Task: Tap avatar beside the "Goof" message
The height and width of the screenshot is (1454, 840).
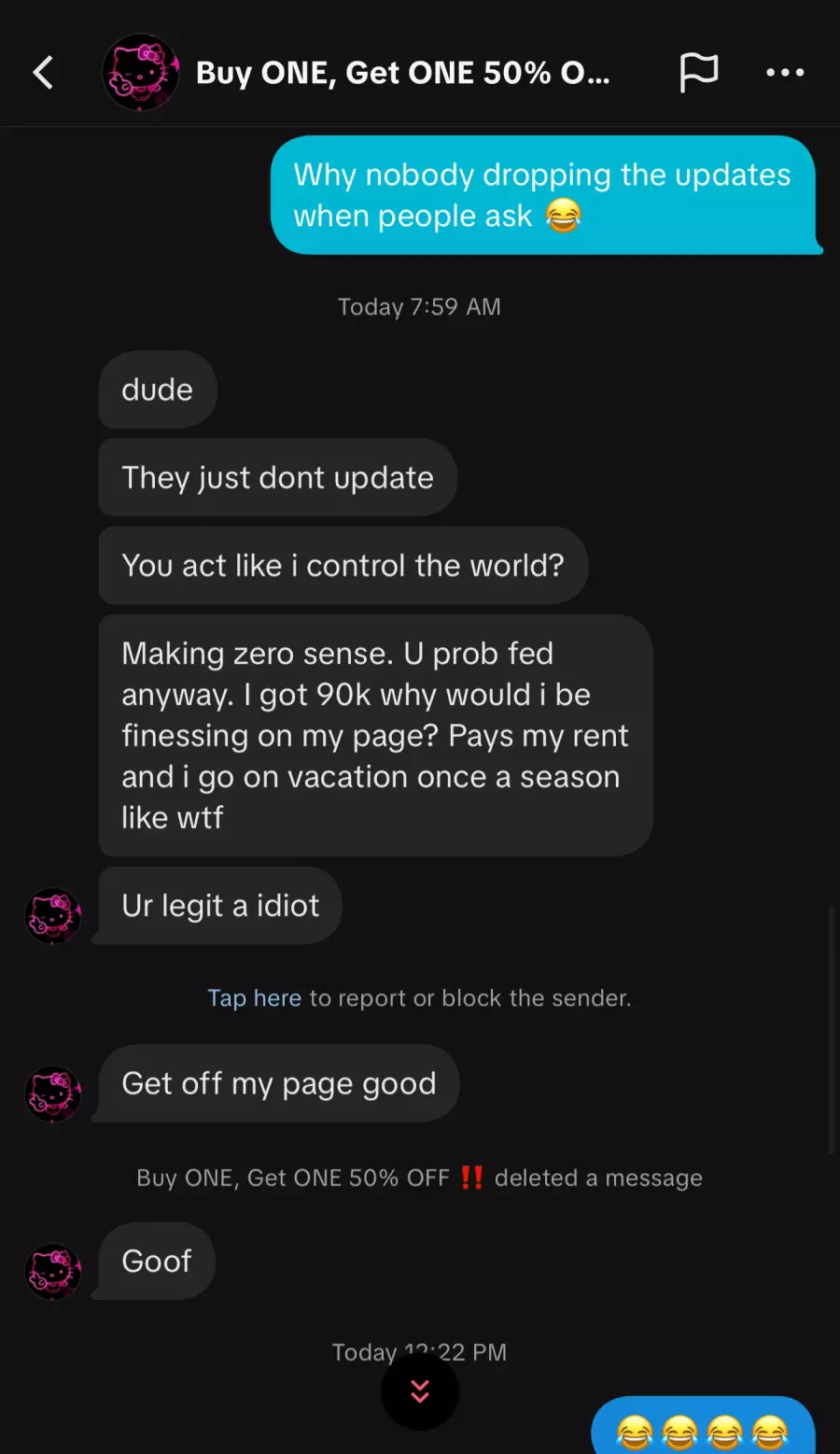Action: [x=52, y=1271]
